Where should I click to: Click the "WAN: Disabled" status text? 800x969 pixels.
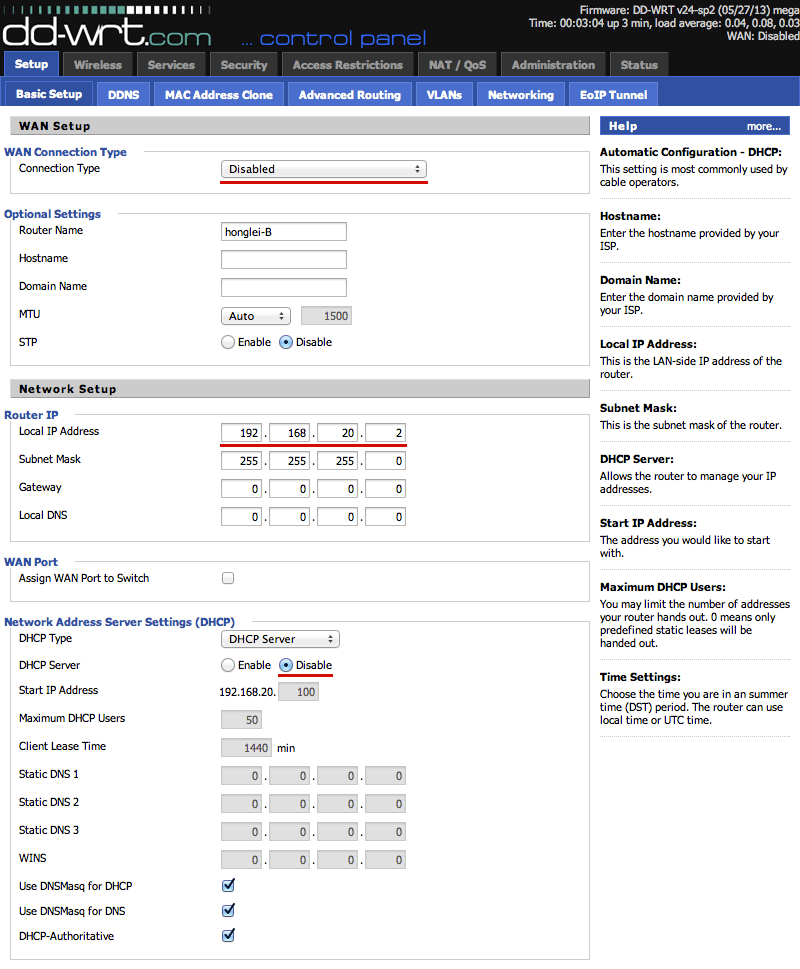point(763,36)
